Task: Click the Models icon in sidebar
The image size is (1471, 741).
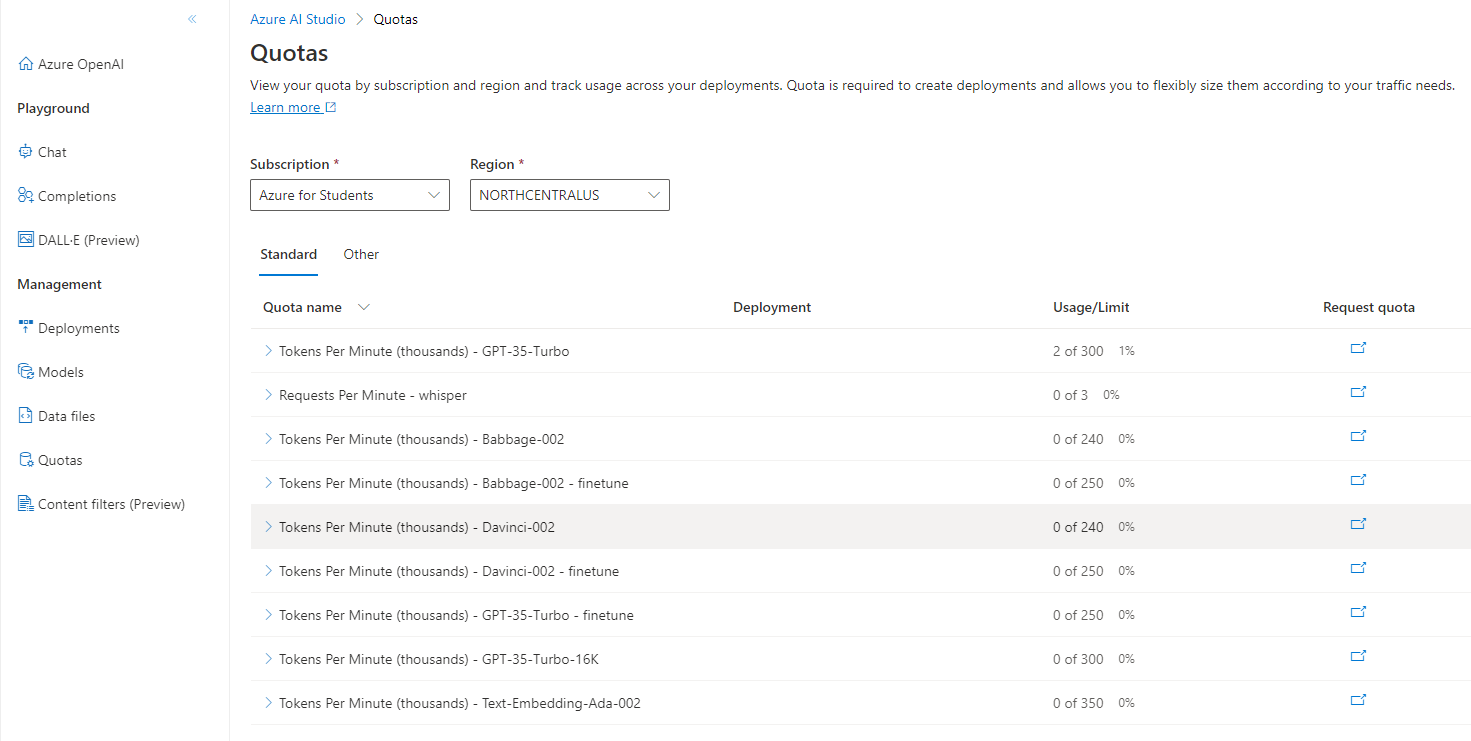Action: point(26,372)
